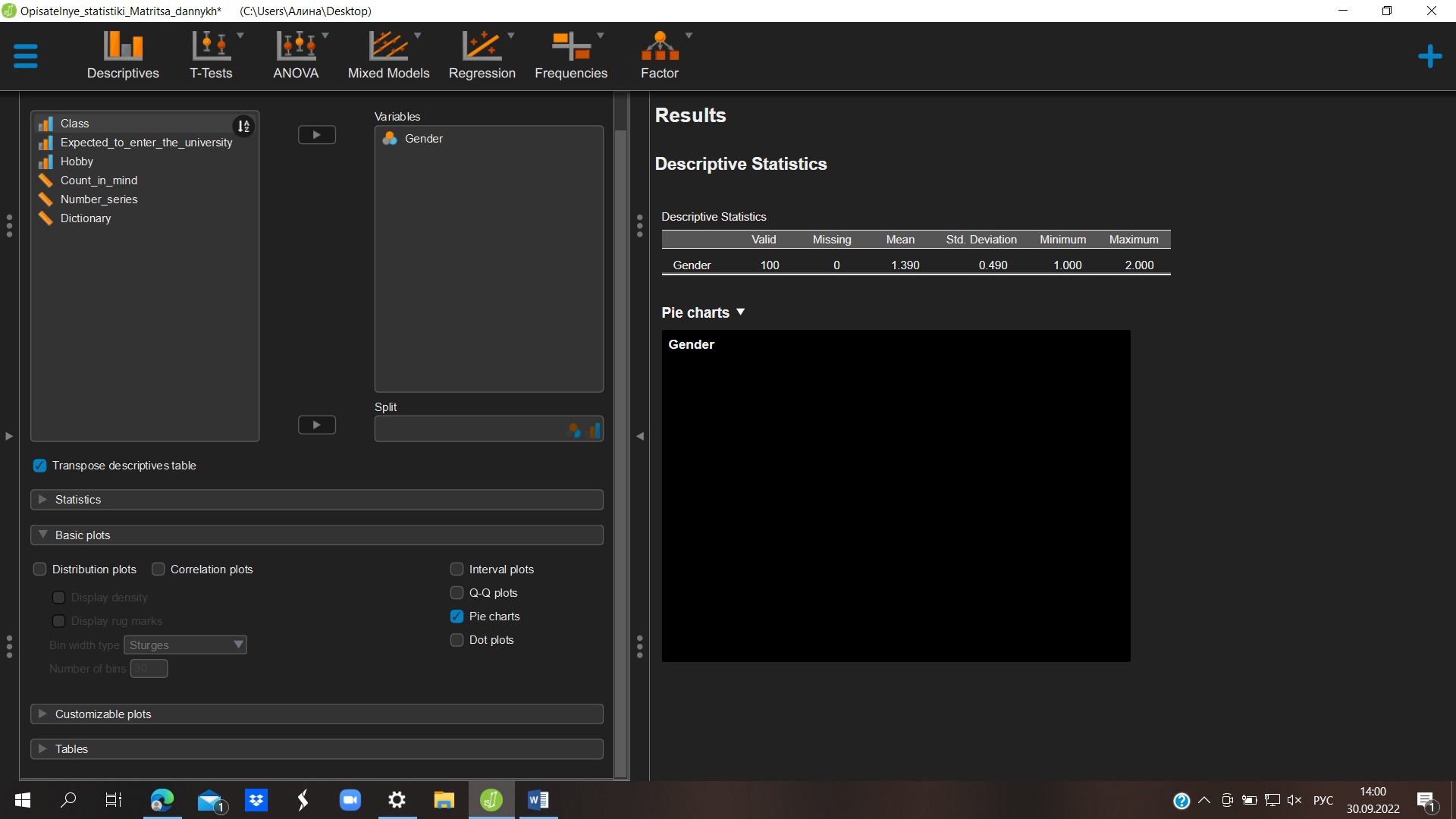Open the Descriptives analysis module
1456x819 pixels.
(123, 55)
